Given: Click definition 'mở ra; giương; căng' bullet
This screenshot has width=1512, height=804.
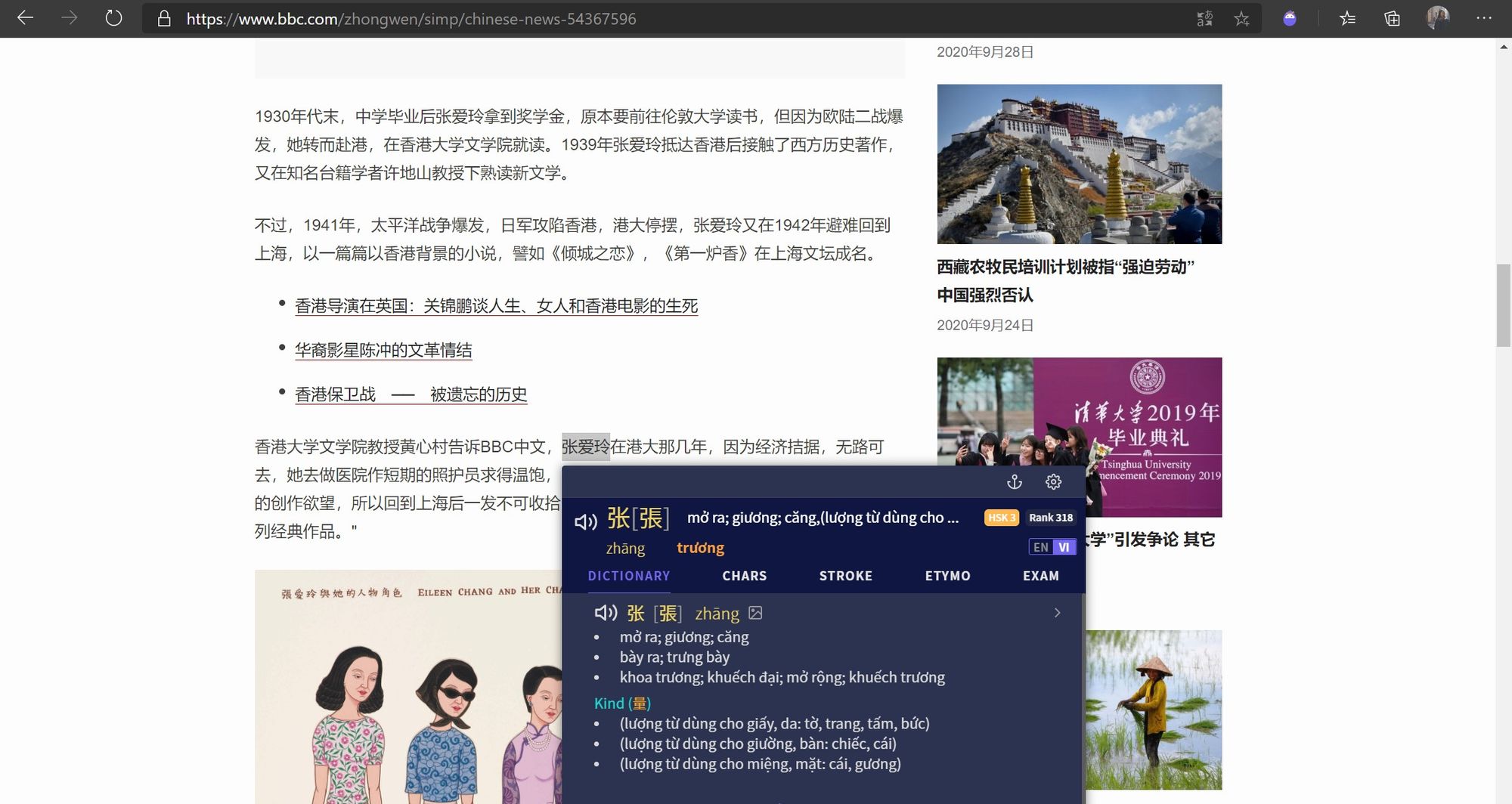Looking at the screenshot, I should click(684, 637).
